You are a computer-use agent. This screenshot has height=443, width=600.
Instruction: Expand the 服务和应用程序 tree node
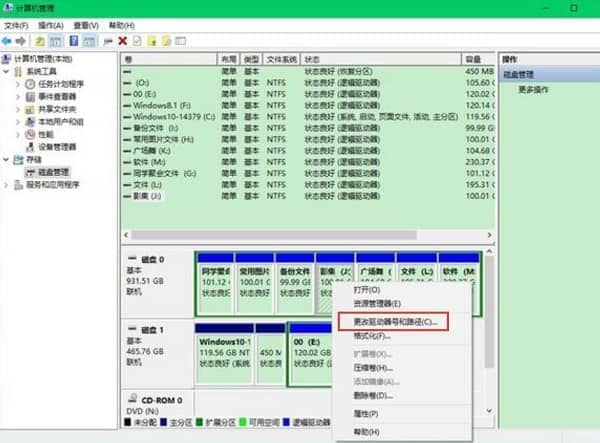7,185
